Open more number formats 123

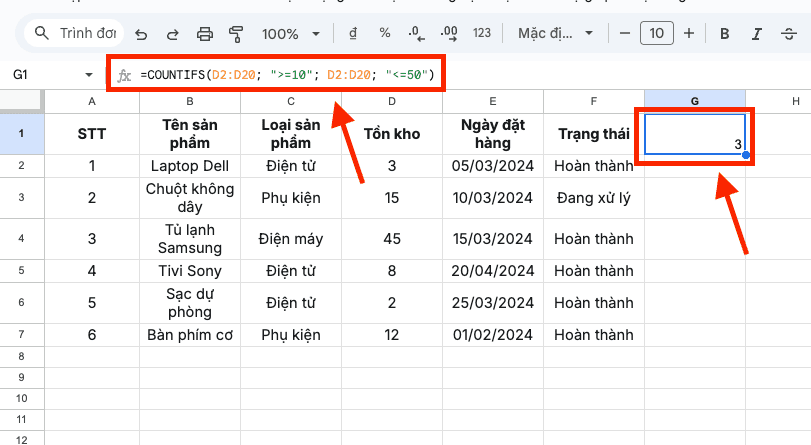pos(482,34)
